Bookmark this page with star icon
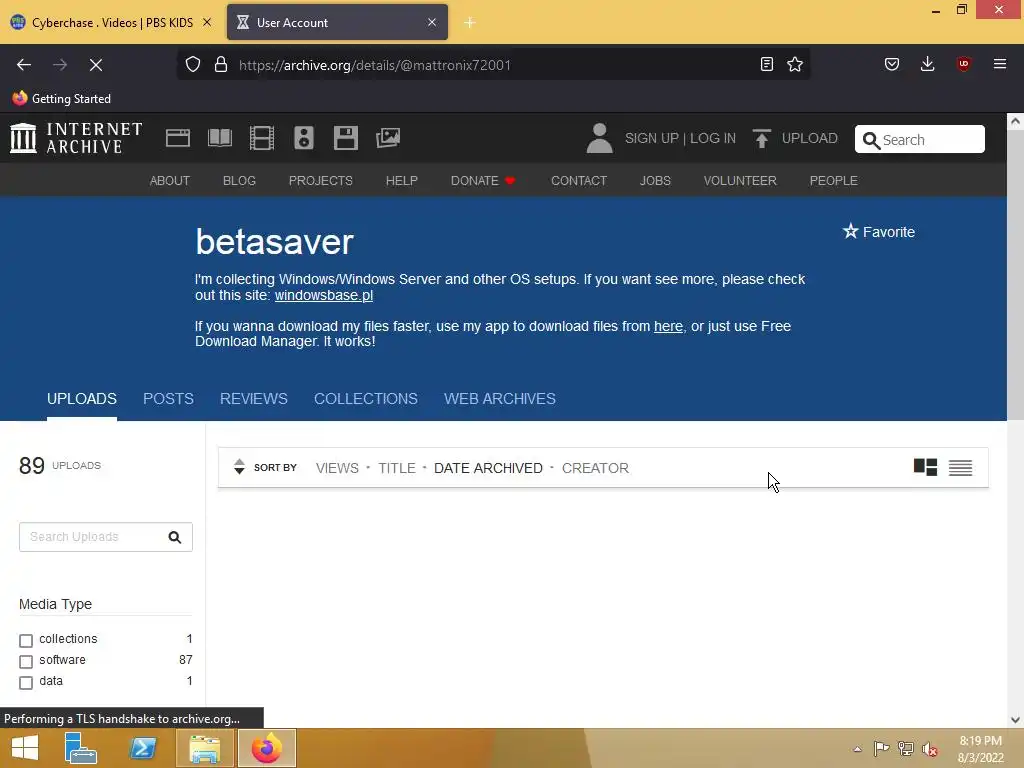This screenshot has height=768, width=1024. [795, 64]
